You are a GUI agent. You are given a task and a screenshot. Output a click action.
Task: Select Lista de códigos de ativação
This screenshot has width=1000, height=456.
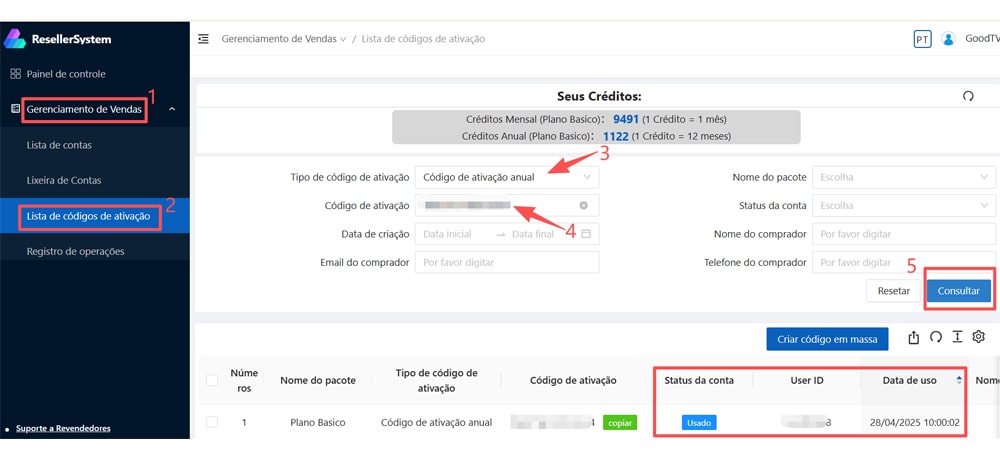point(88,216)
